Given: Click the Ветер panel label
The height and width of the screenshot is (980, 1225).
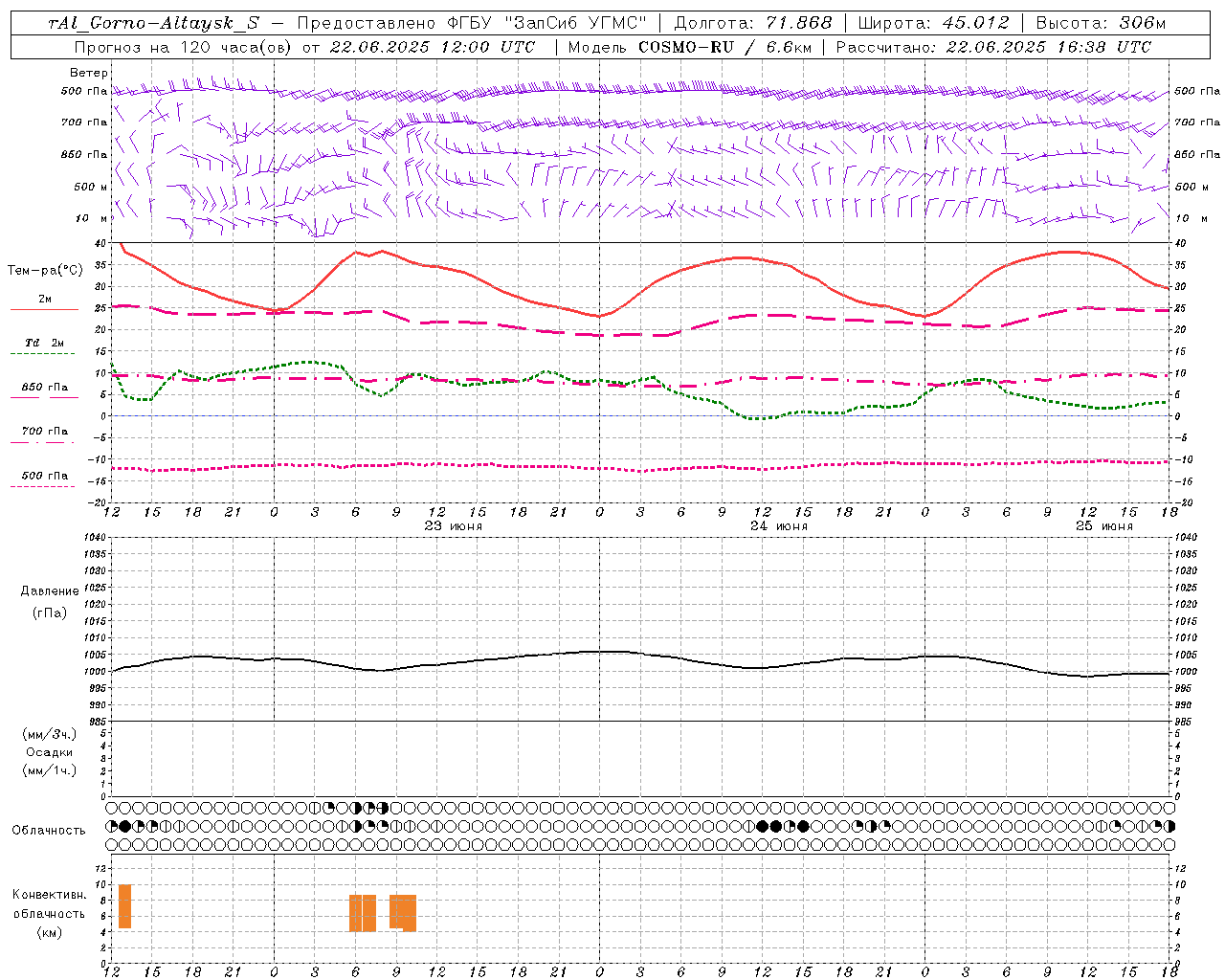Looking at the screenshot, I should pos(89,73).
